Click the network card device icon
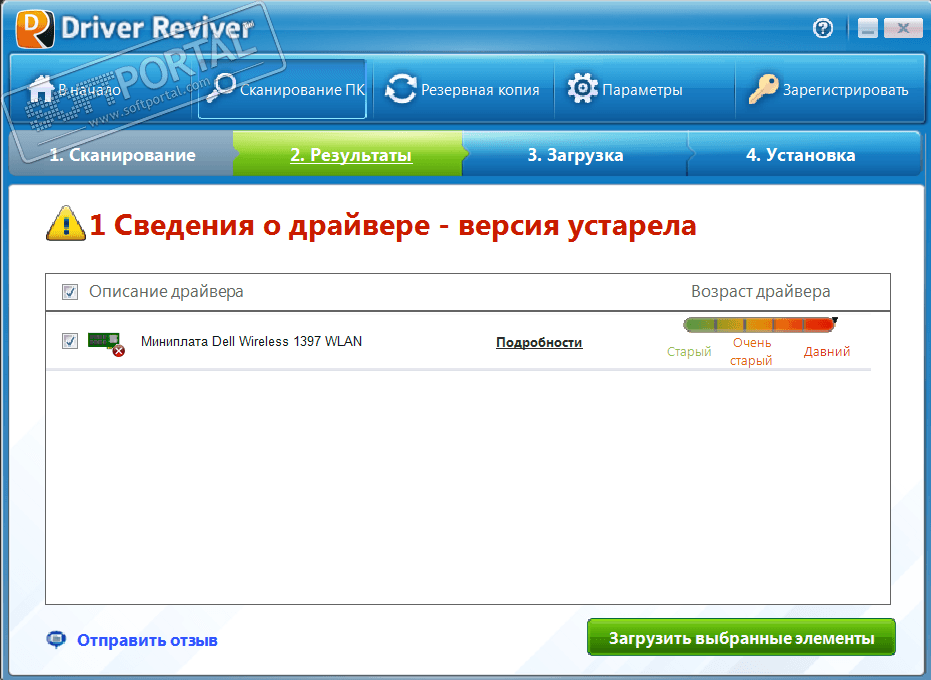931x680 pixels. click(106, 343)
